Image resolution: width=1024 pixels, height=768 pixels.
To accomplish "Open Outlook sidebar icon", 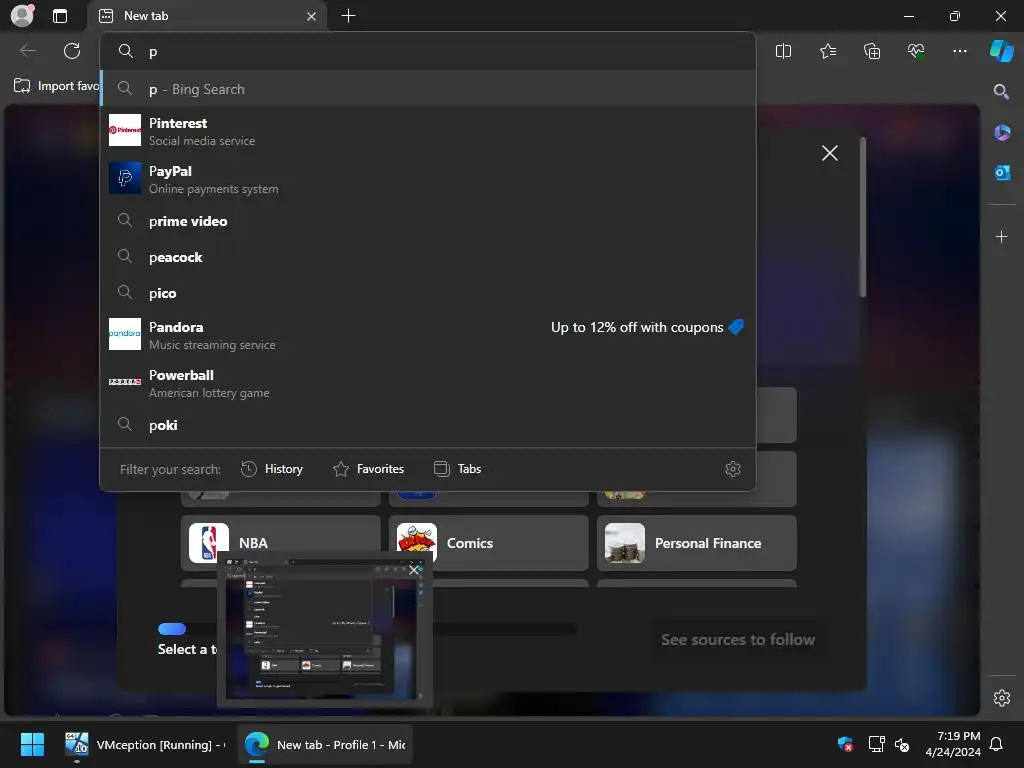I will [x=1002, y=173].
